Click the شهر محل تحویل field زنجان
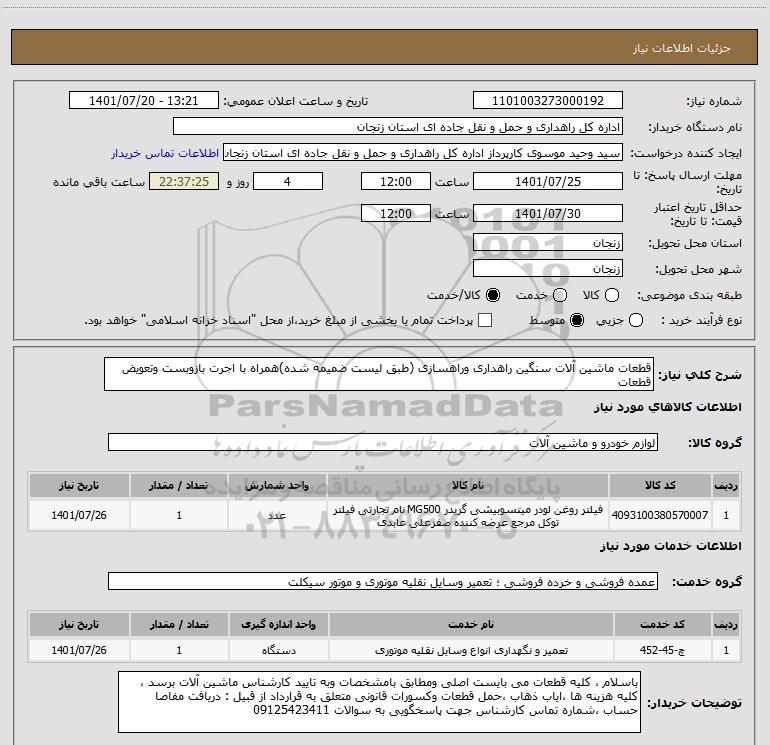Viewport: 770px width, 745px height. click(x=548, y=268)
